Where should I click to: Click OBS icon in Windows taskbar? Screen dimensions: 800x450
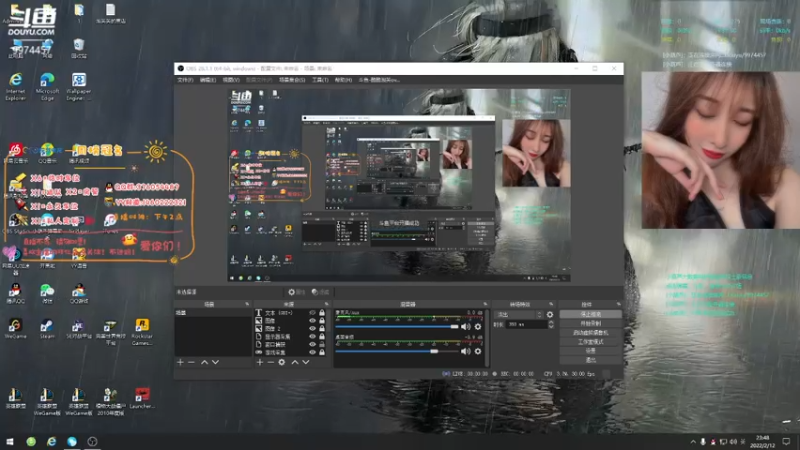click(92, 441)
